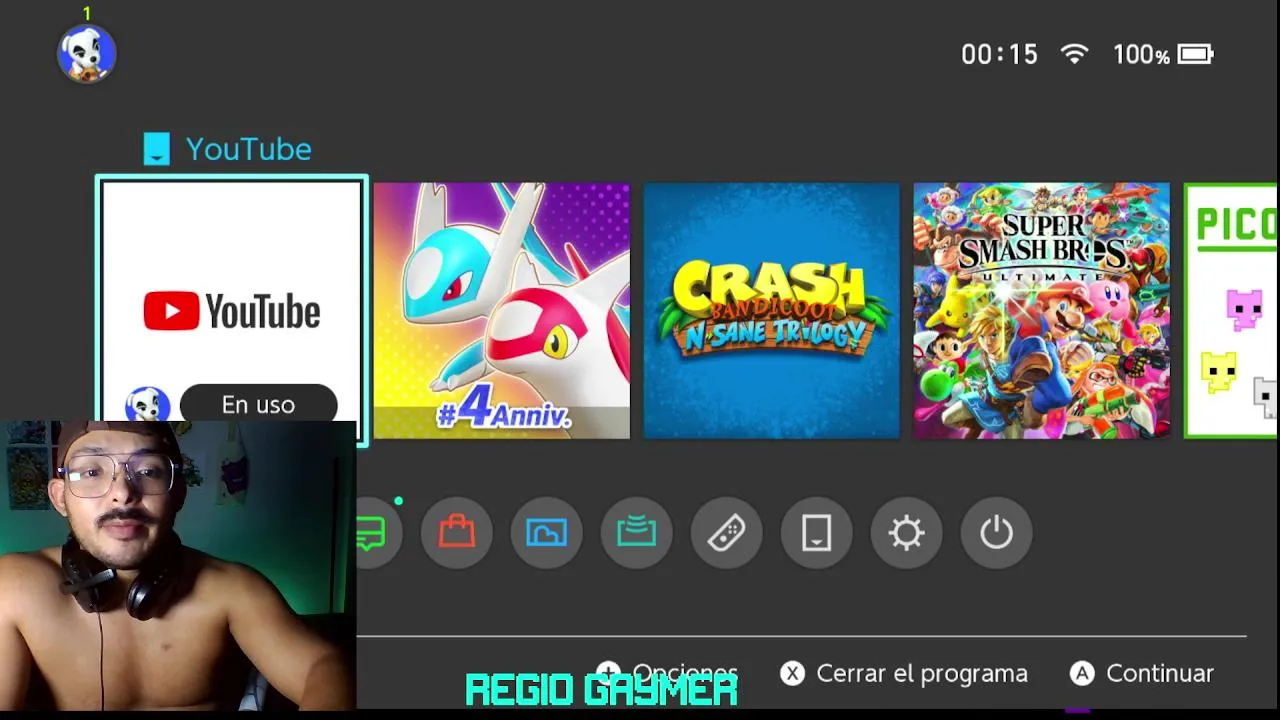Open the game card console icon
This screenshot has width=1280, height=720.
click(x=817, y=533)
